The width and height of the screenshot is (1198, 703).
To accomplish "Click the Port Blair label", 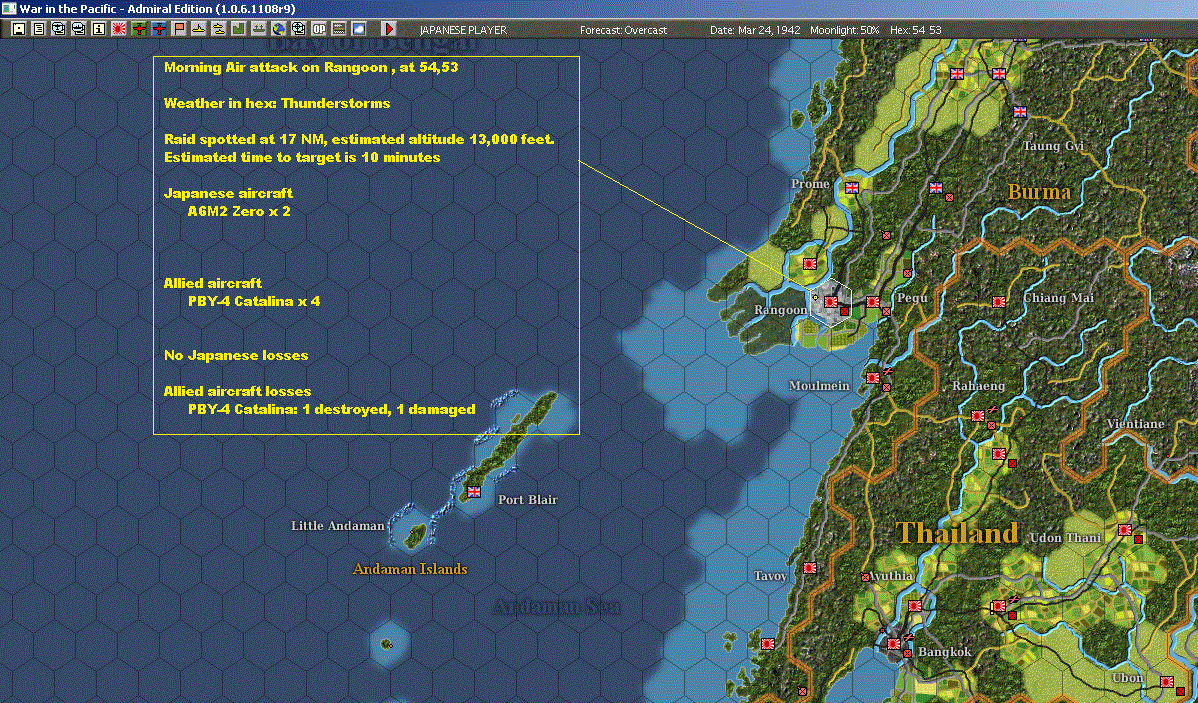I will click(528, 500).
